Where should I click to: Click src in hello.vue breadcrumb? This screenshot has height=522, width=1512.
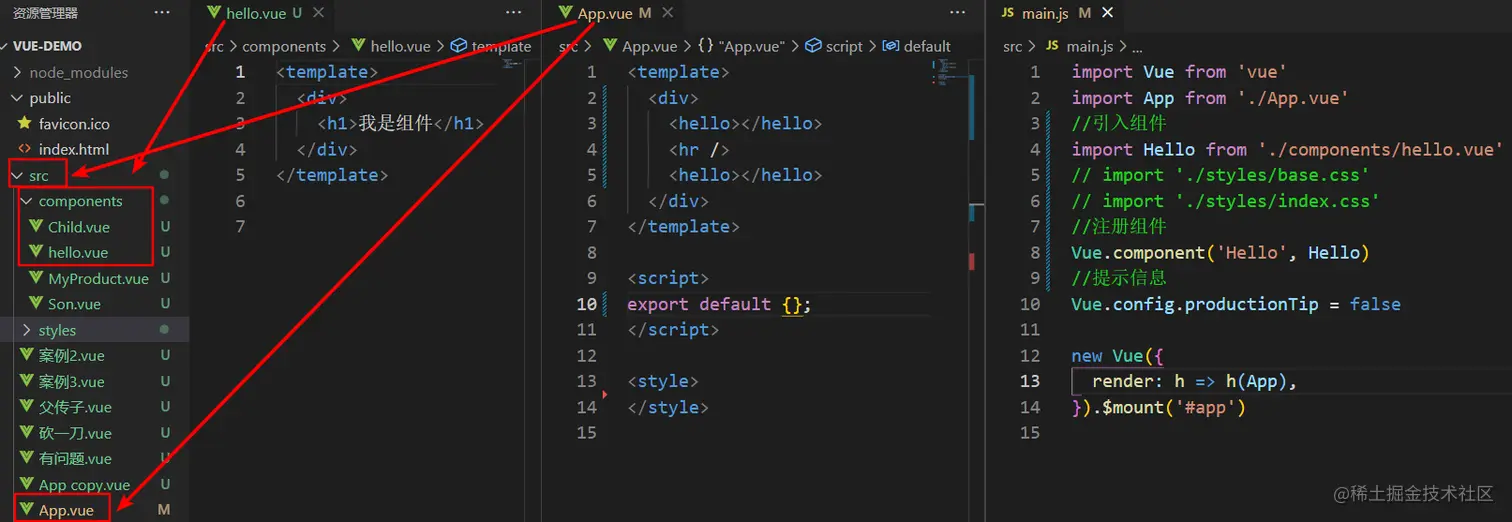coord(215,46)
